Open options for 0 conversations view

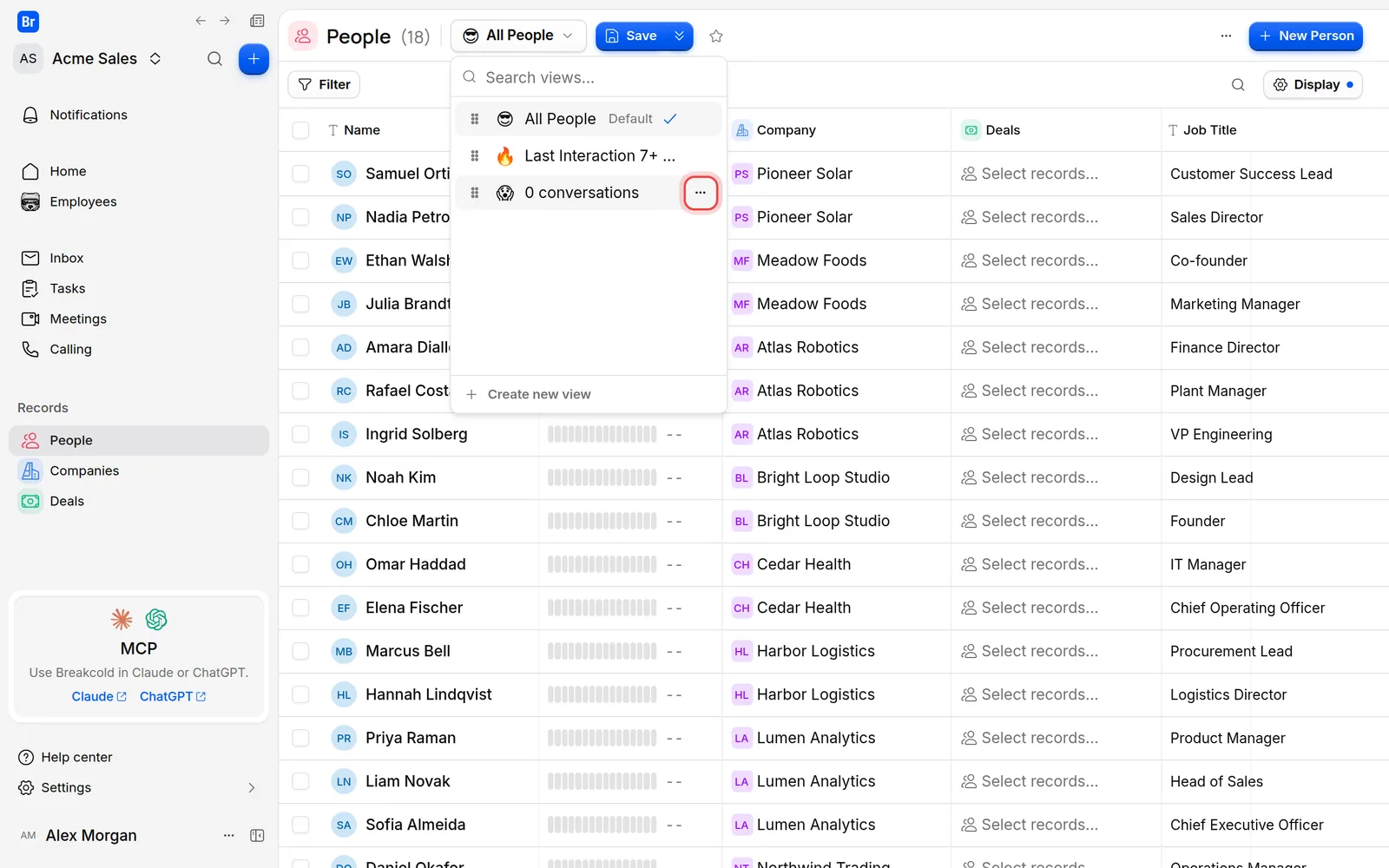click(701, 193)
